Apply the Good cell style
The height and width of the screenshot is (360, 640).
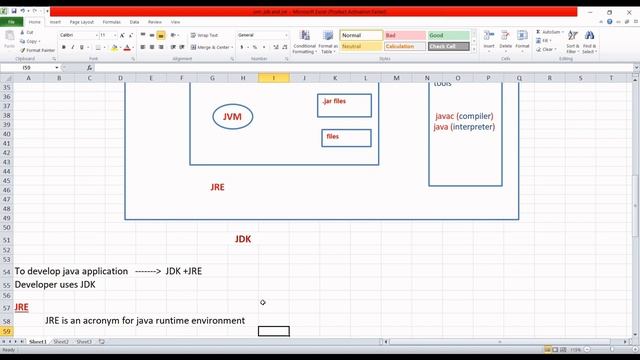click(x=449, y=36)
